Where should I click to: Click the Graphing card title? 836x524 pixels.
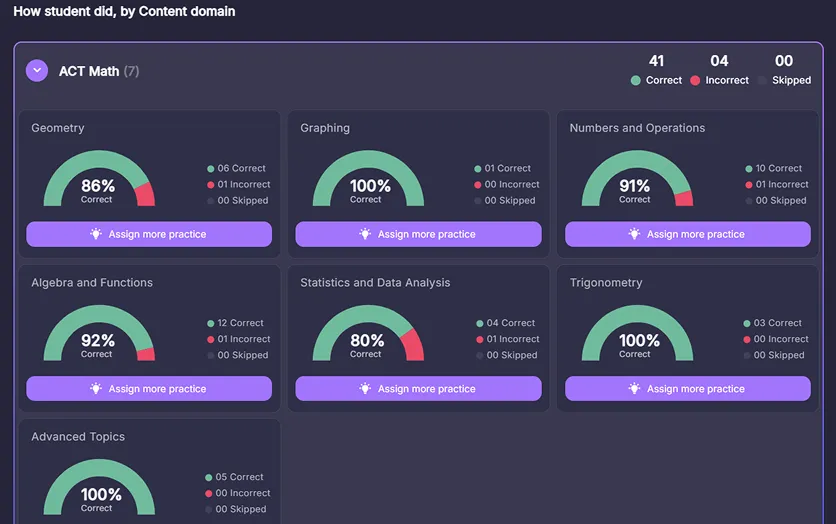click(325, 128)
